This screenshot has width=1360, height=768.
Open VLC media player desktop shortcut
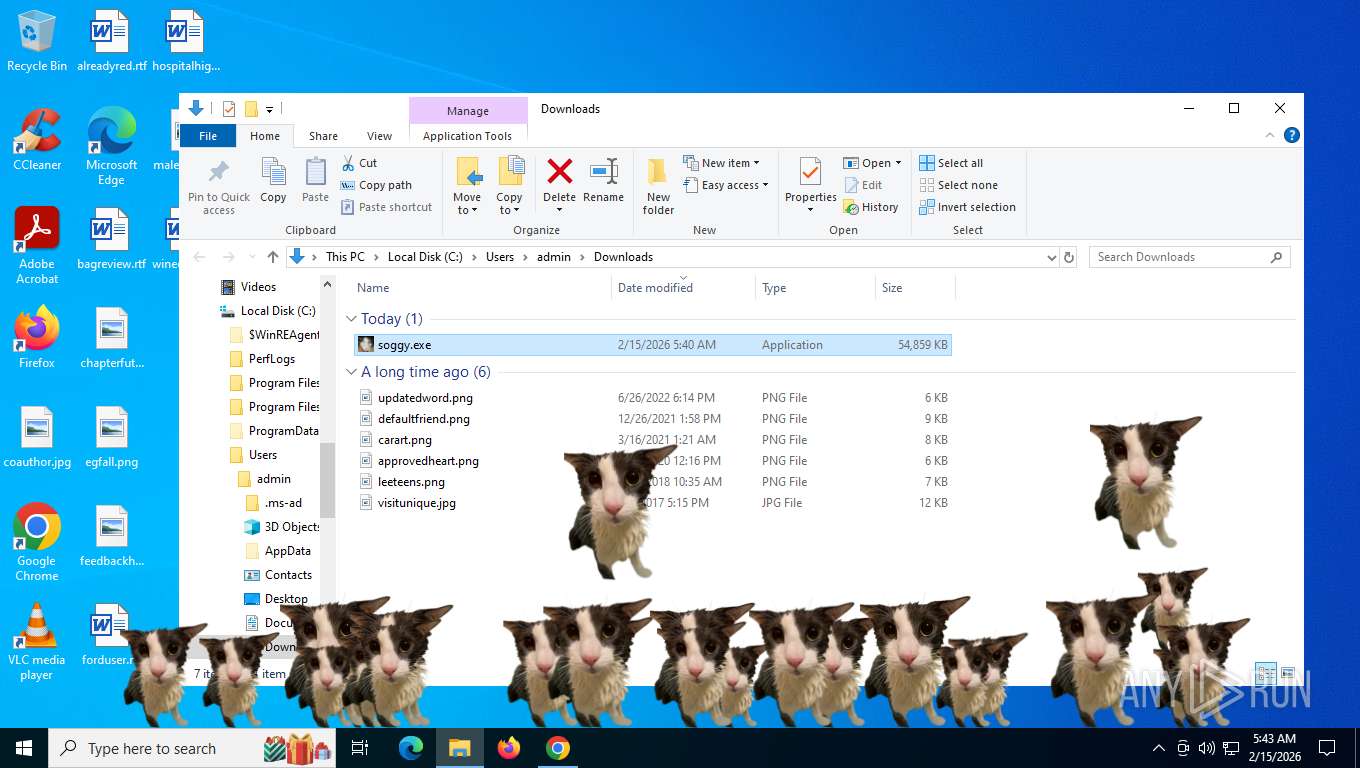pos(37,641)
